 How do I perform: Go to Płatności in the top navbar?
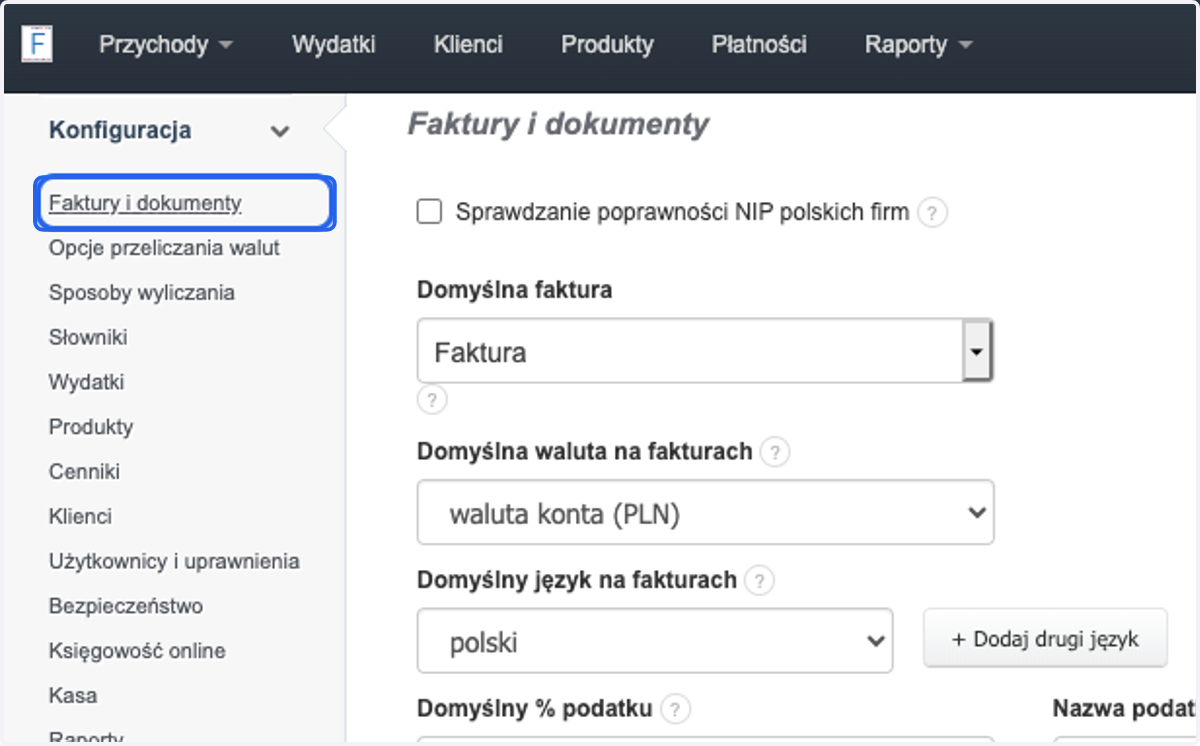coord(759,45)
